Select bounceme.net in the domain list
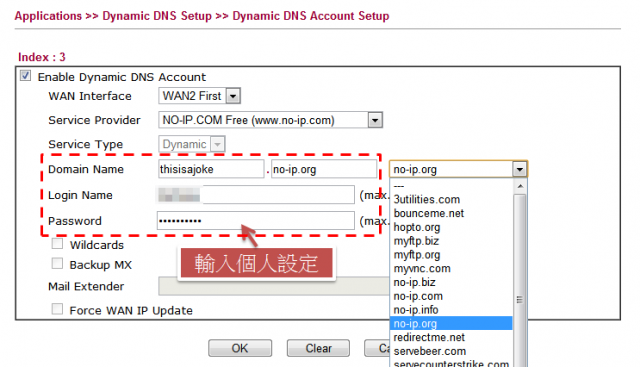 (x=451, y=213)
